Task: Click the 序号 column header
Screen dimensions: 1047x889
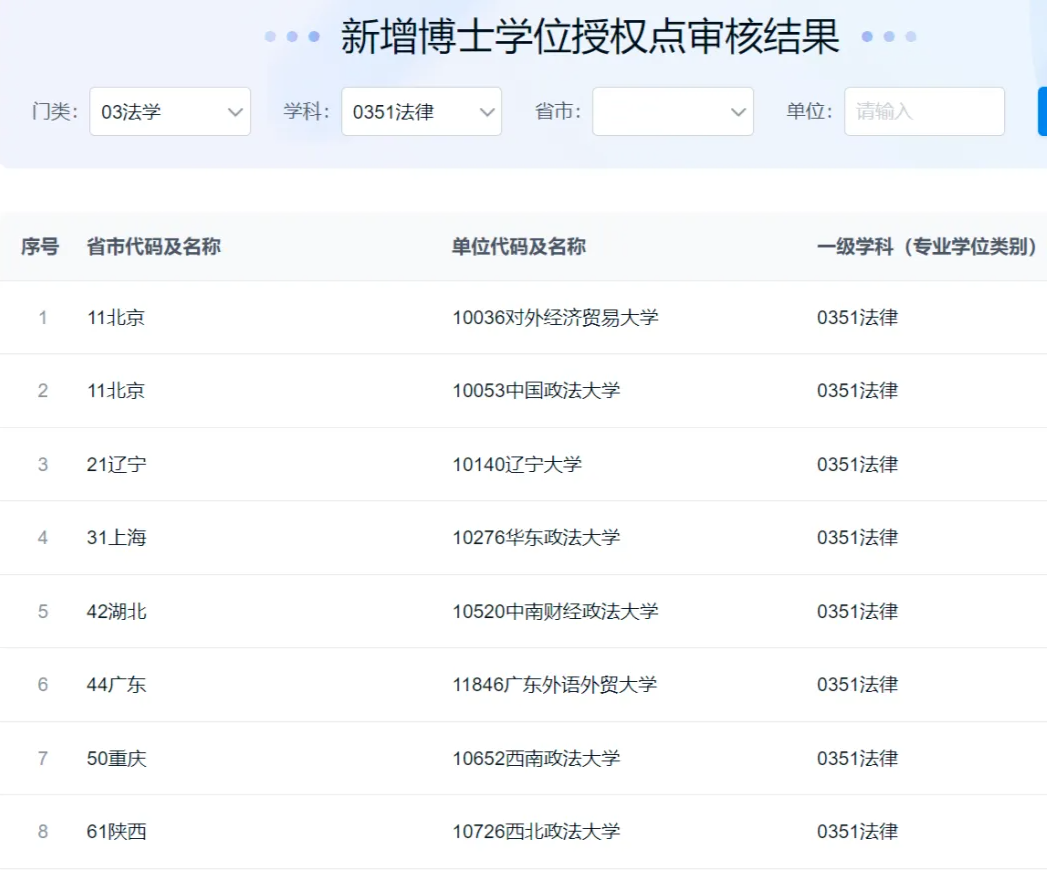Action: click(x=40, y=246)
